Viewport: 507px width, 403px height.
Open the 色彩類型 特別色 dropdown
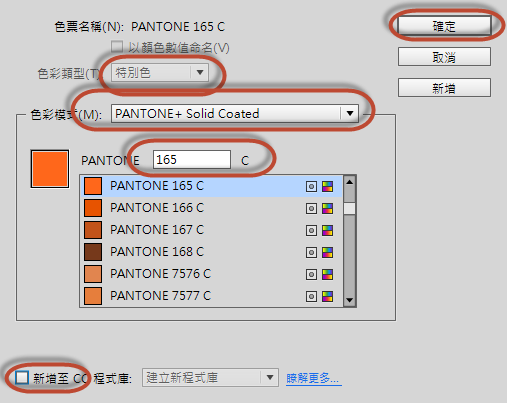click(x=160, y=72)
